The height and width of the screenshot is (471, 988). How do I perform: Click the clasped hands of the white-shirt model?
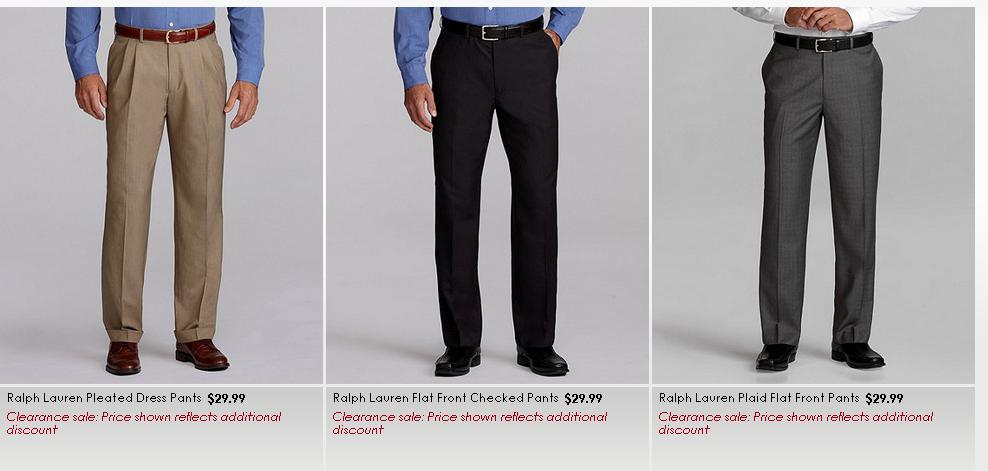pos(819,19)
